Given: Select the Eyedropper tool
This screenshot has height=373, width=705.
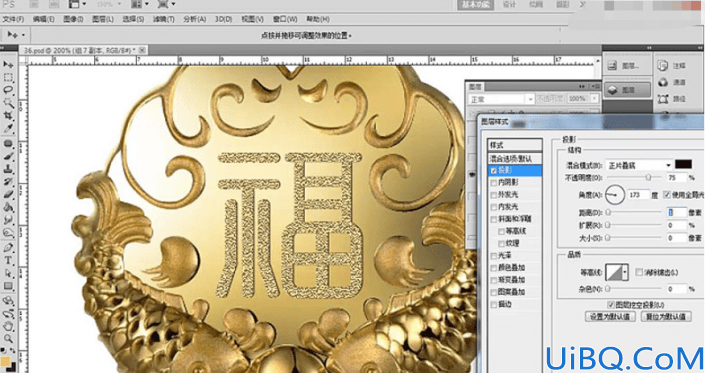Looking at the screenshot, I should pyautogui.click(x=8, y=129).
